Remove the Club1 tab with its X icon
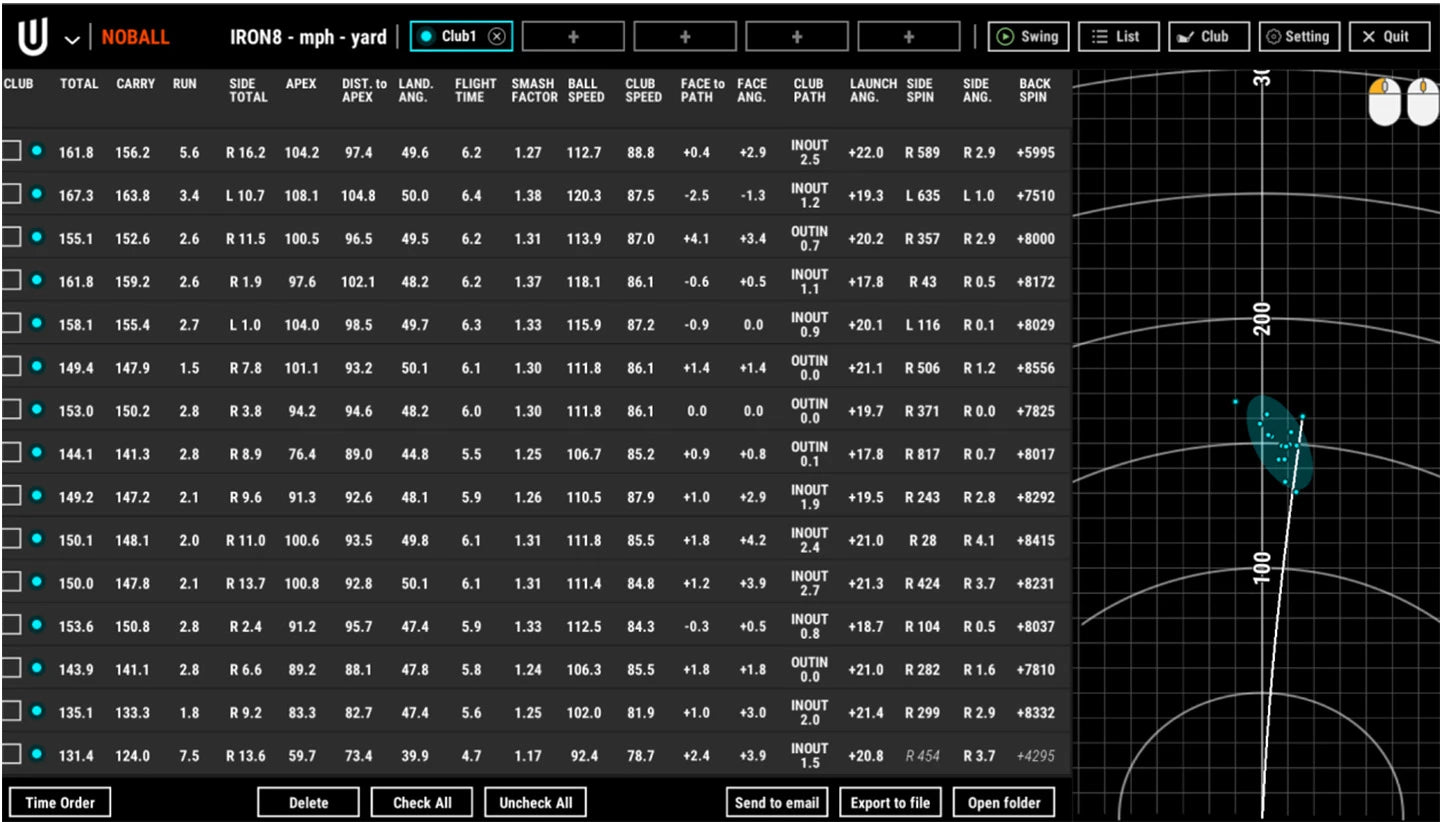Screen dimensions: 1440x822 [497, 37]
